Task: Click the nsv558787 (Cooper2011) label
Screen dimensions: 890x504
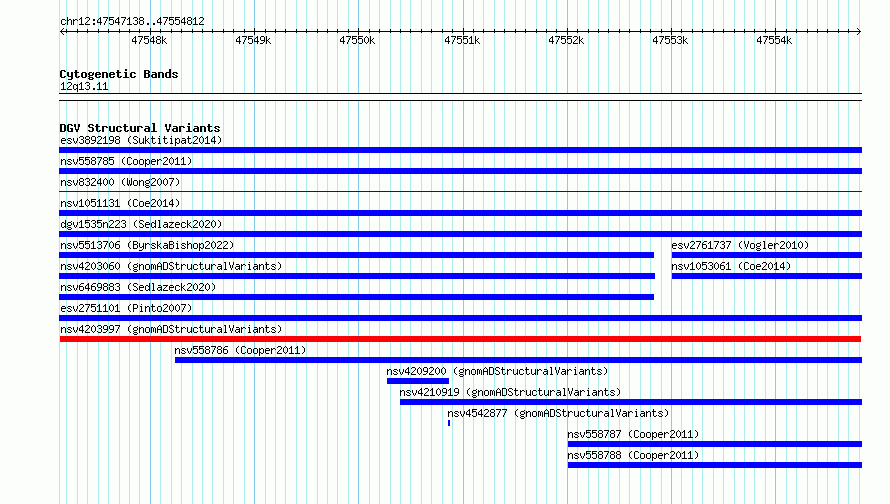Action: click(633, 434)
